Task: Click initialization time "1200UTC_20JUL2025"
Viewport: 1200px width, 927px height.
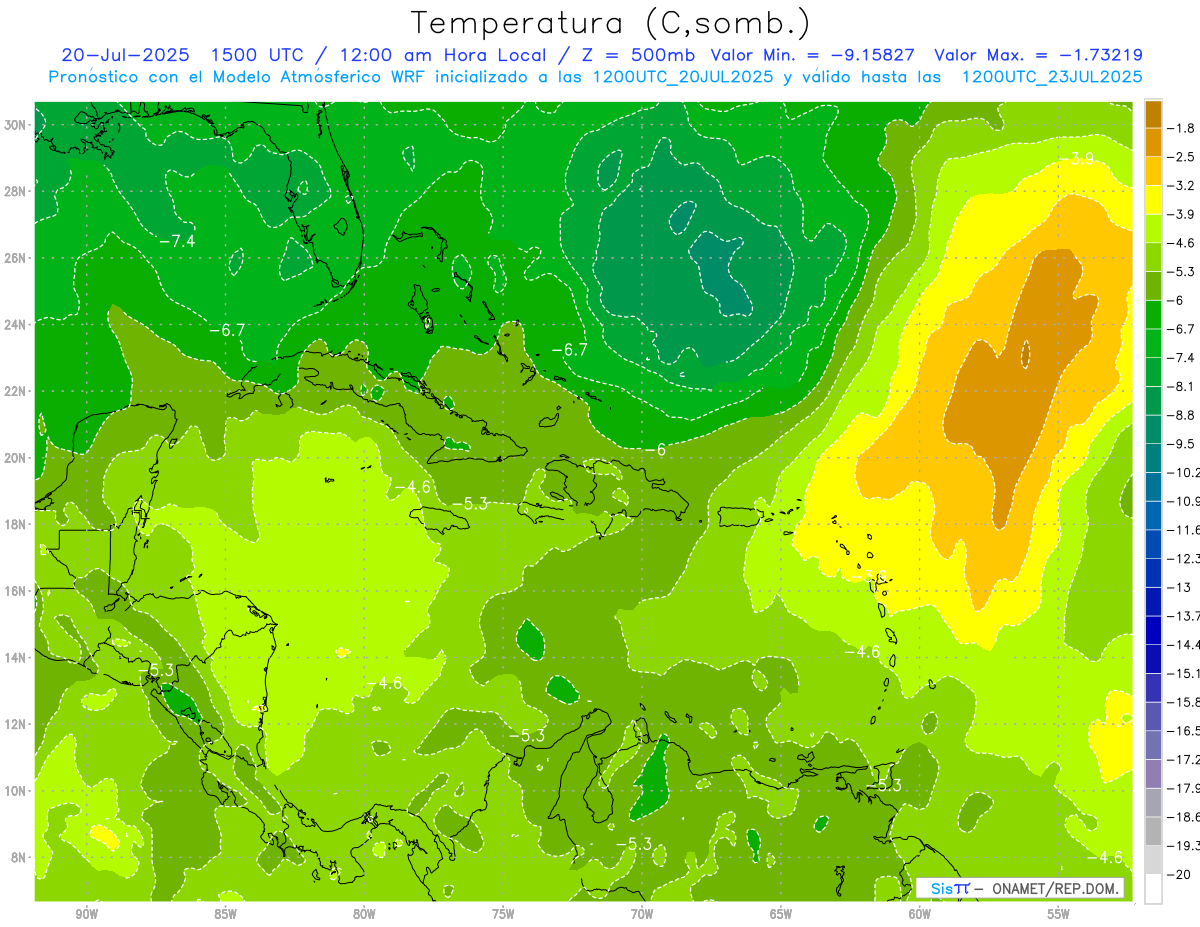Action: pyautogui.click(x=683, y=76)
